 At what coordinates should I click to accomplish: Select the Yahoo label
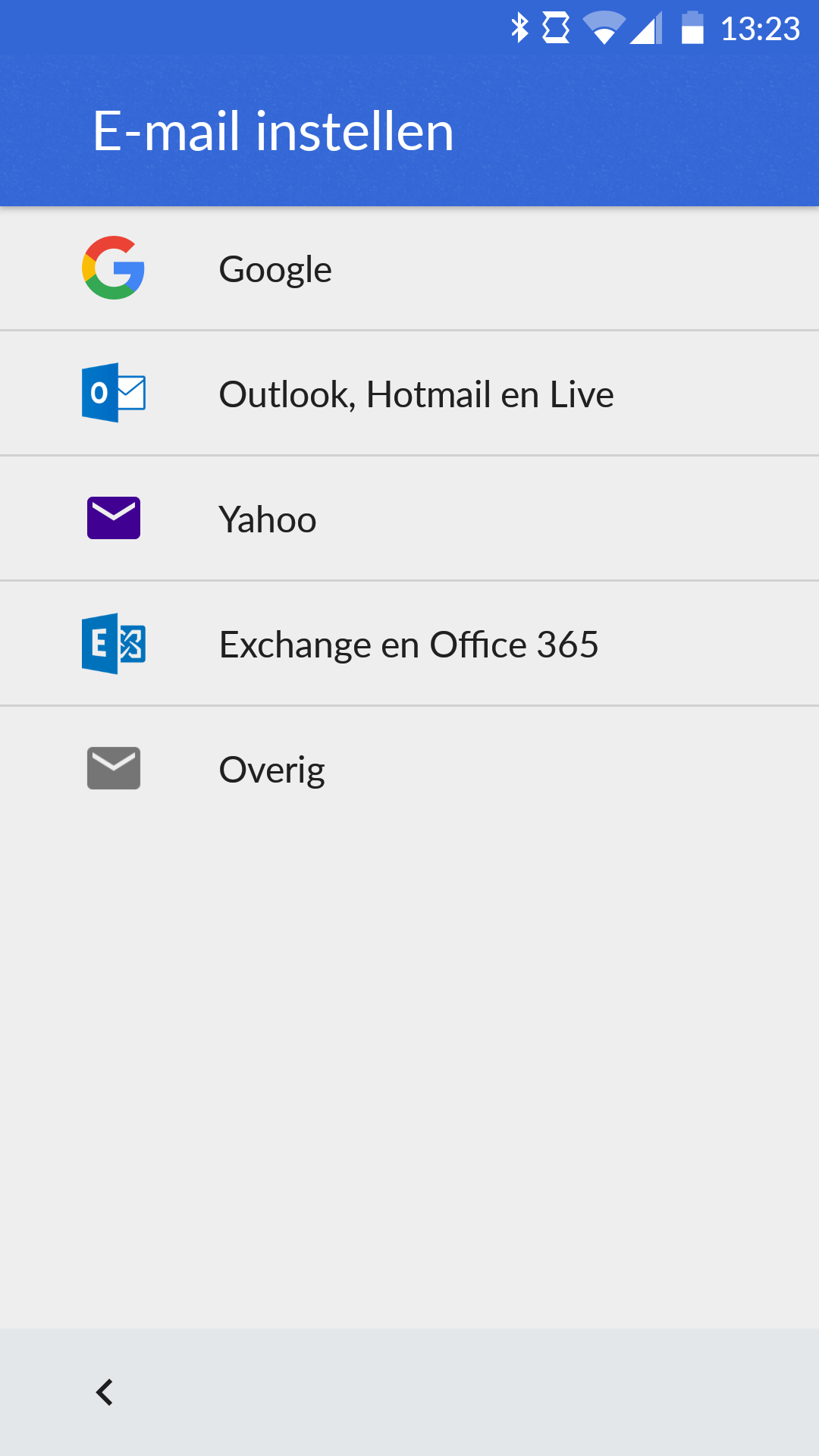point(268,519)
